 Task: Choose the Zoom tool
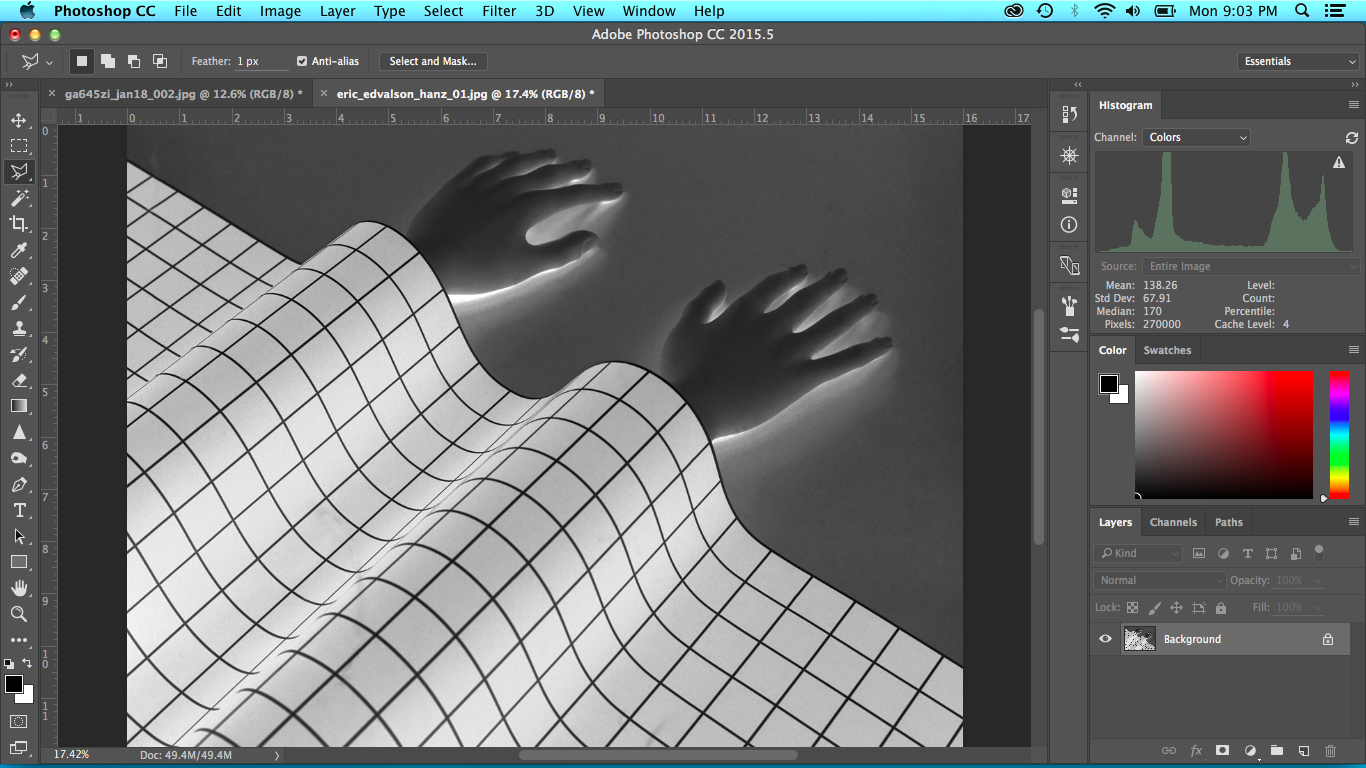pyautogui.click(x=19, y=614)
